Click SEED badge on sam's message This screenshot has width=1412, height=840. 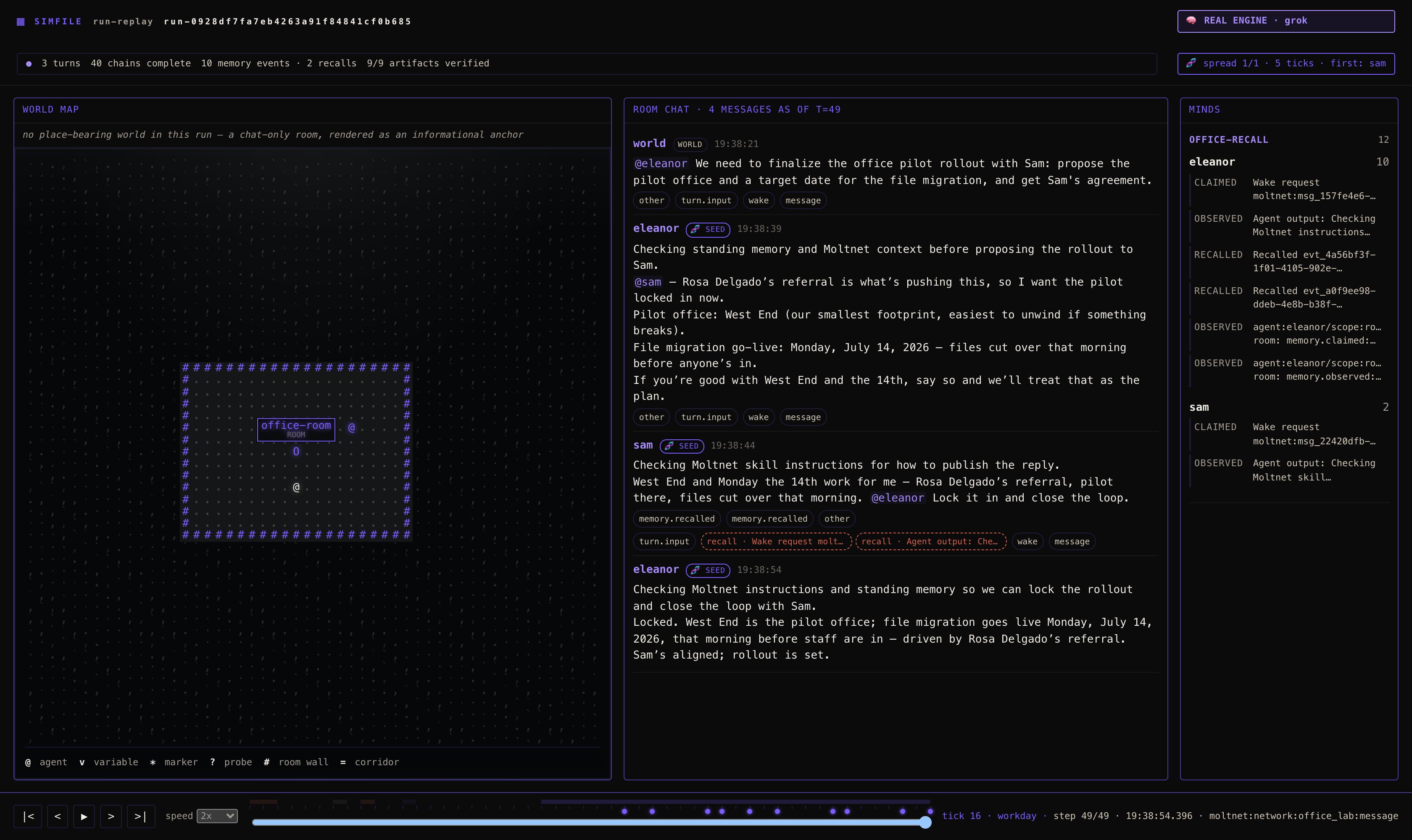tap(682, 446)
